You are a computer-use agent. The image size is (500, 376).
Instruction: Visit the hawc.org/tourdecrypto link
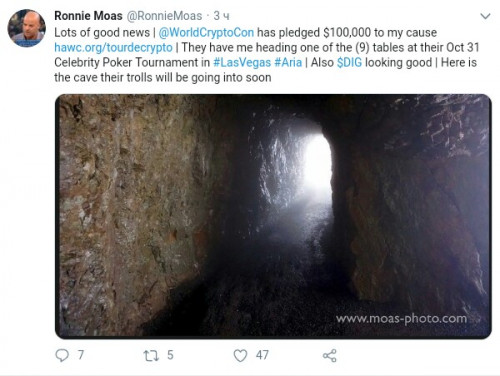tap(113, 47)
